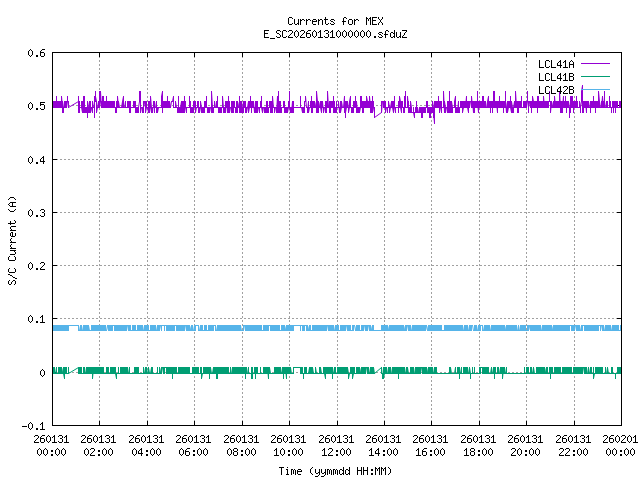Click the purple dip just before 16:00
640x480 pixels.
point(433,119)
